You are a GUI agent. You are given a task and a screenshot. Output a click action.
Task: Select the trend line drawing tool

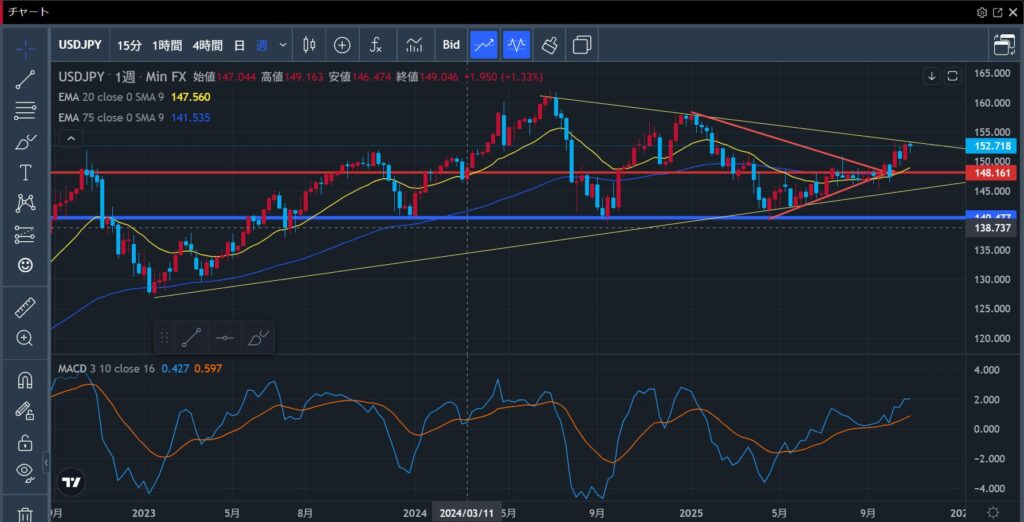coord(25,80)
